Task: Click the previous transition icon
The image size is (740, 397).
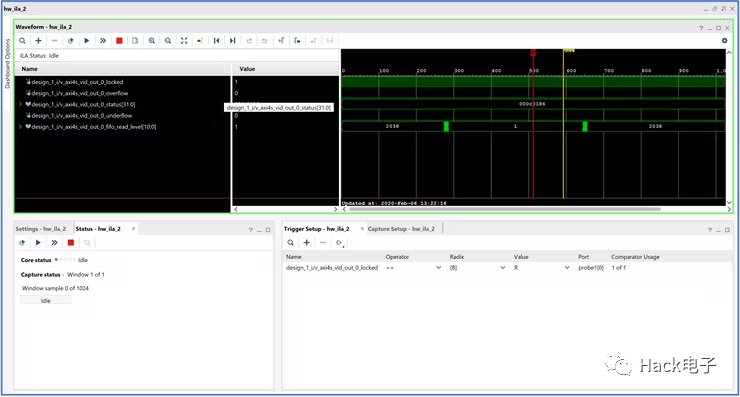Action: coord(249,41)
